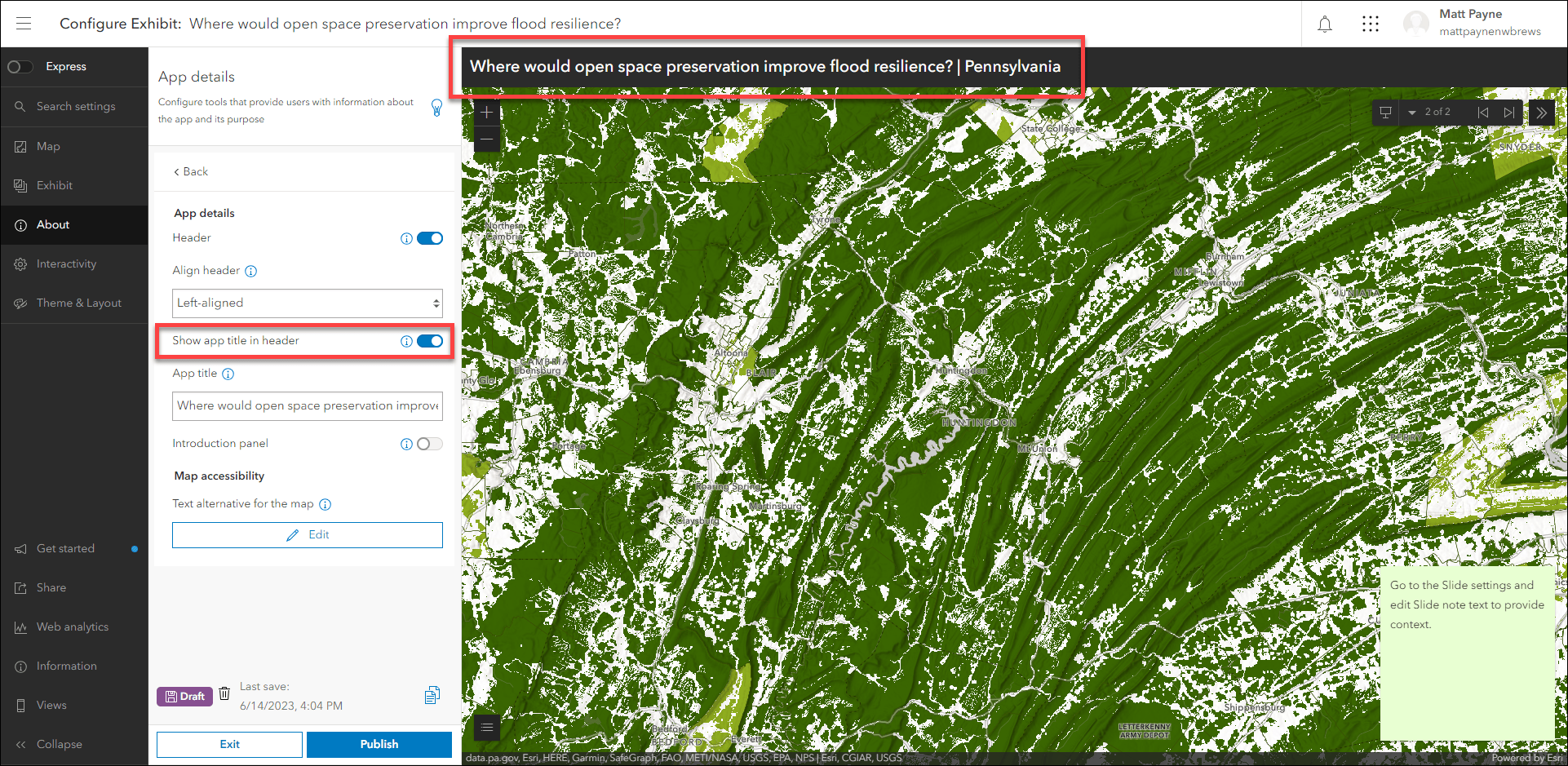Open the Map settings section
This screenshot has height=766, width=1568.
click(x=74, y=146)
